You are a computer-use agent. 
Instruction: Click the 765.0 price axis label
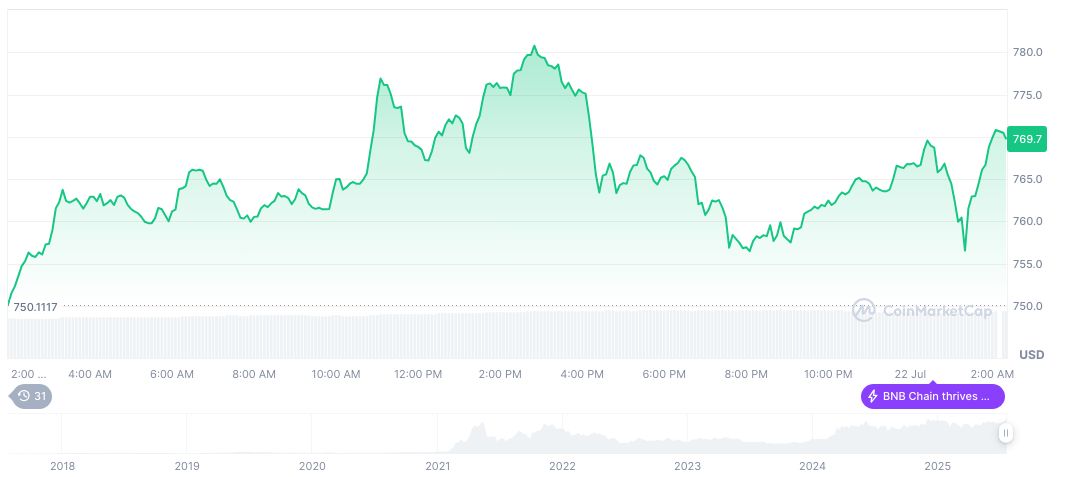1027,179
